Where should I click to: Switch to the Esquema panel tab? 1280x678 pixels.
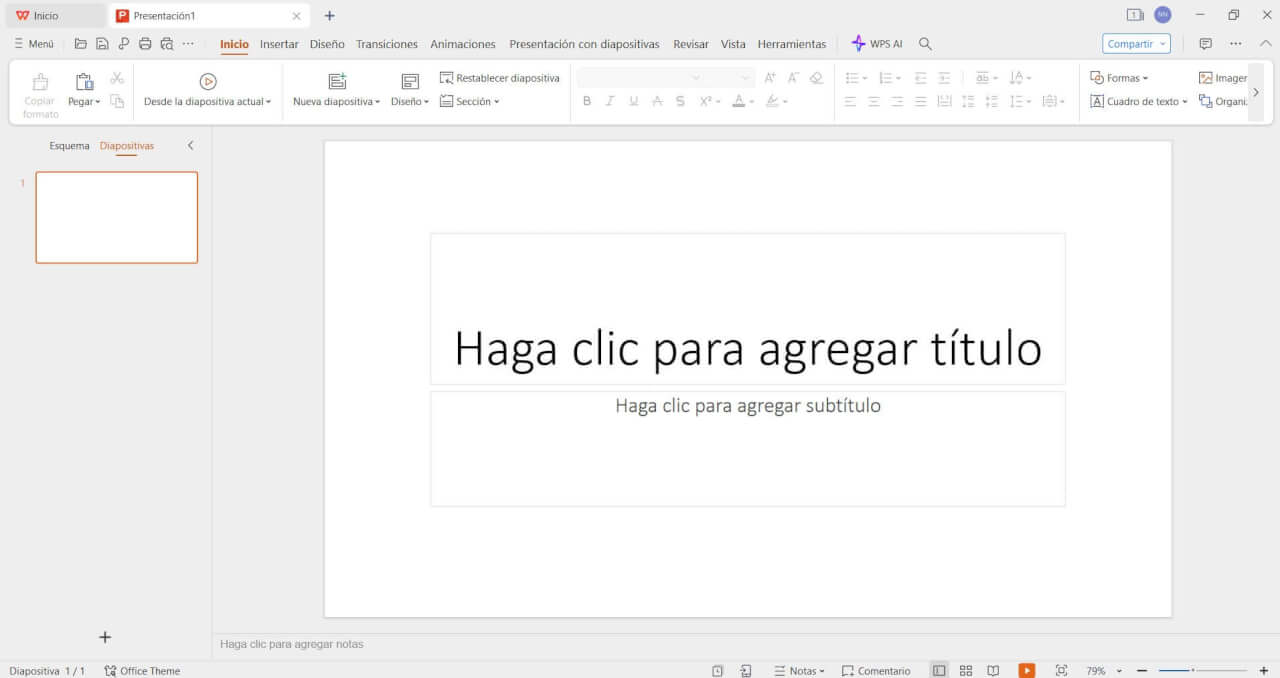click(x=69, y=146)
